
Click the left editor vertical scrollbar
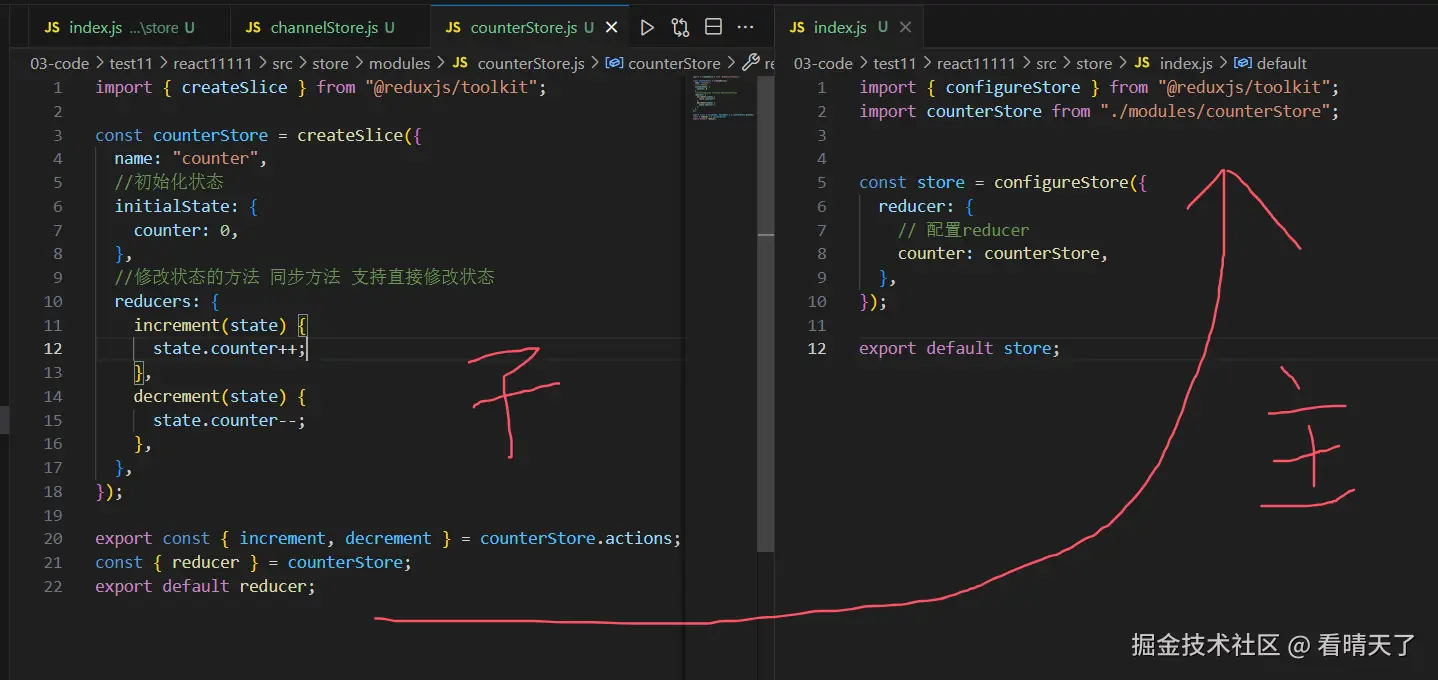pyautogui.click(x=766, y=314)
